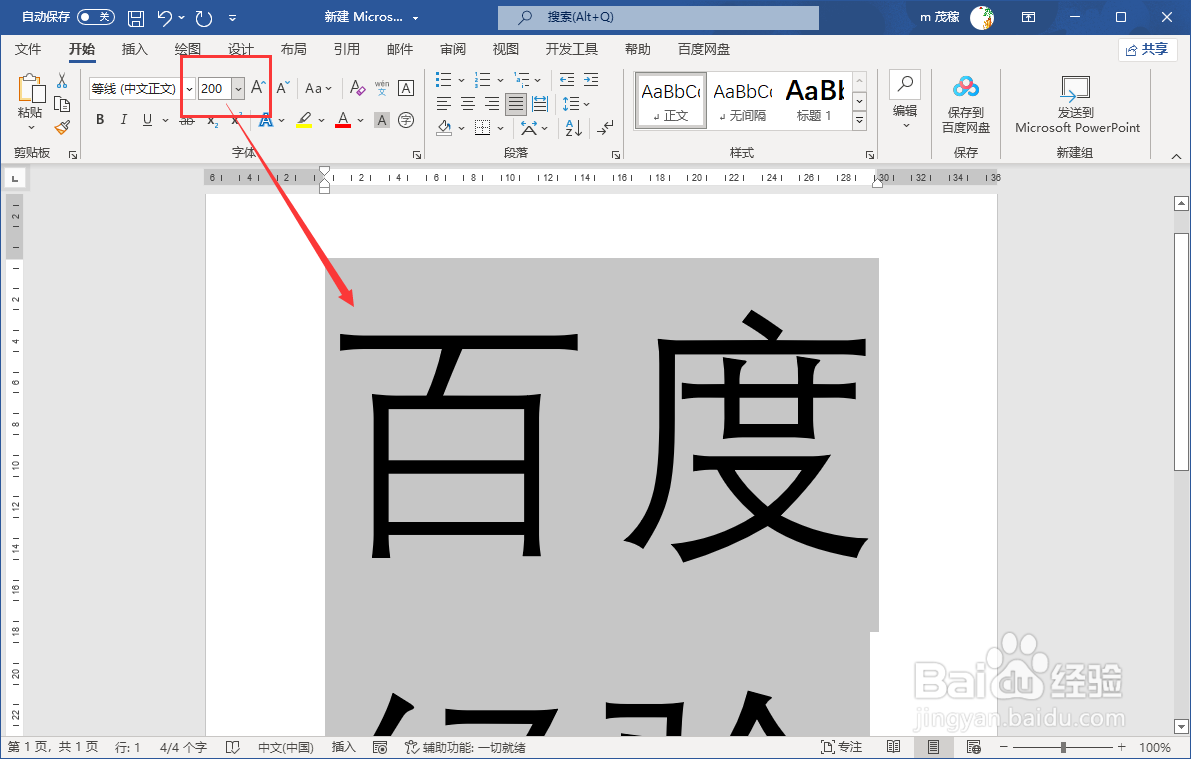Center the paragraph alignment

468,104
